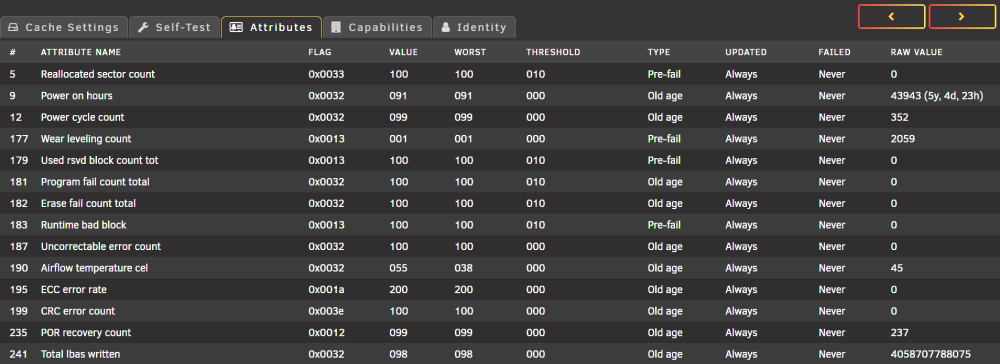The height and width of the screenshot is (364, 1000).
Task: Click the building icon on Capabilities tab
Action: 336,27
